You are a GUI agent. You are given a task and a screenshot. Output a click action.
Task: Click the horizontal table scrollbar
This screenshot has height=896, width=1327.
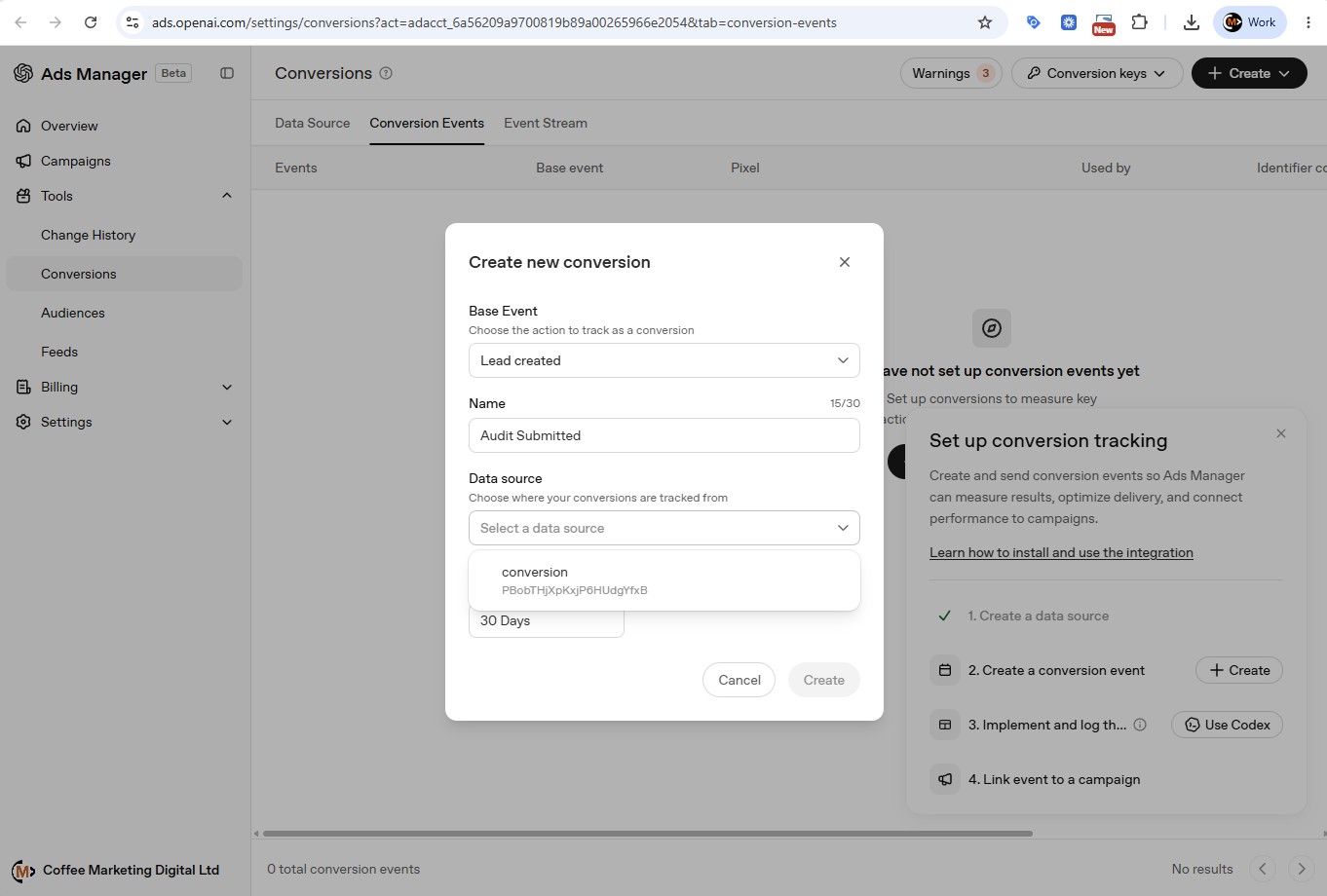pos(647,834)
